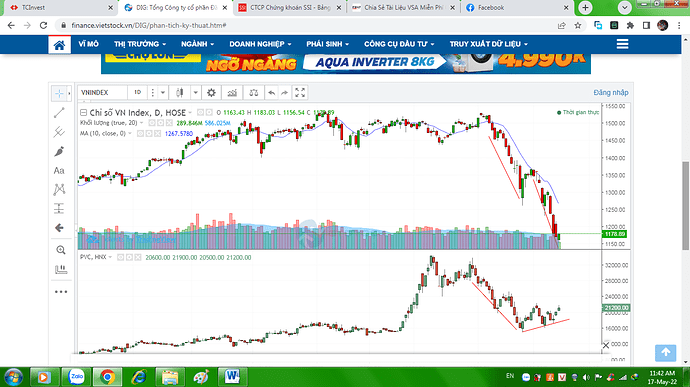The width and height of the screenshot is (690, 387).
Task: Select the brush drawing tool
Action: click(x=59, y=151)
